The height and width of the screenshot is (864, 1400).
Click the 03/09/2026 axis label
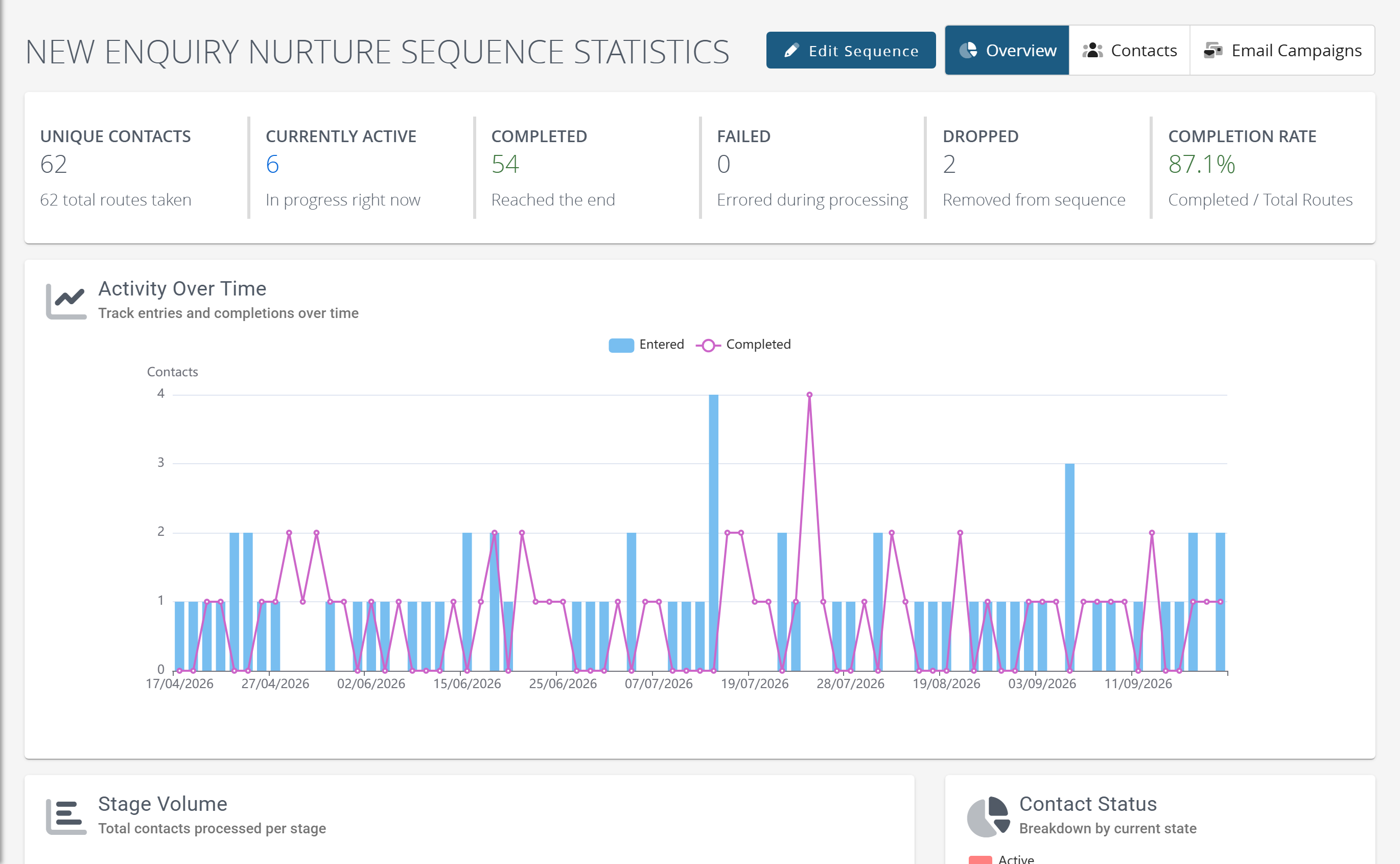click(1042, 684)
